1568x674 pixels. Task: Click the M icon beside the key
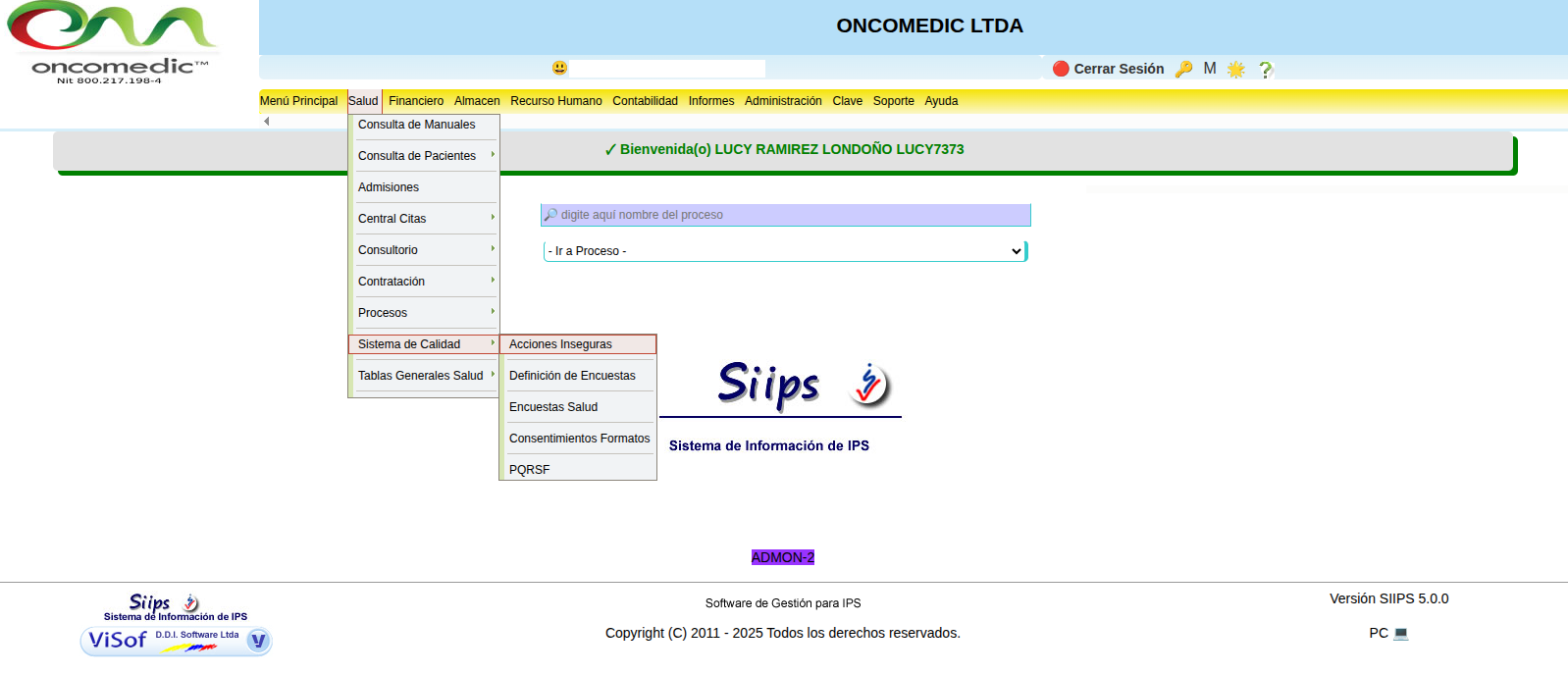(1210, 69)
